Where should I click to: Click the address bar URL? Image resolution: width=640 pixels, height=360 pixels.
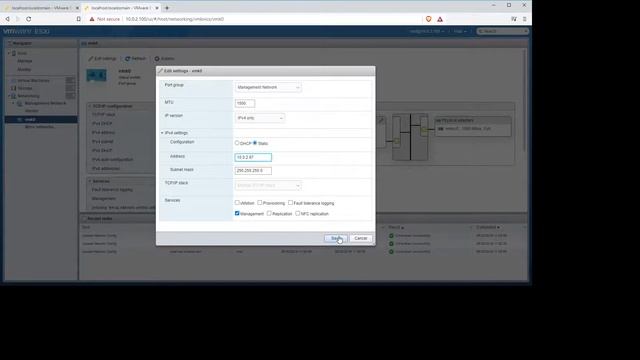tap(175, 19)
